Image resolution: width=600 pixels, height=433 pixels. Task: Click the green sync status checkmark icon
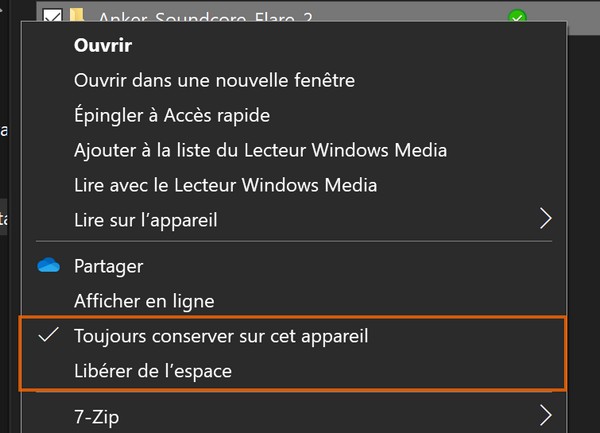(517, 16)
